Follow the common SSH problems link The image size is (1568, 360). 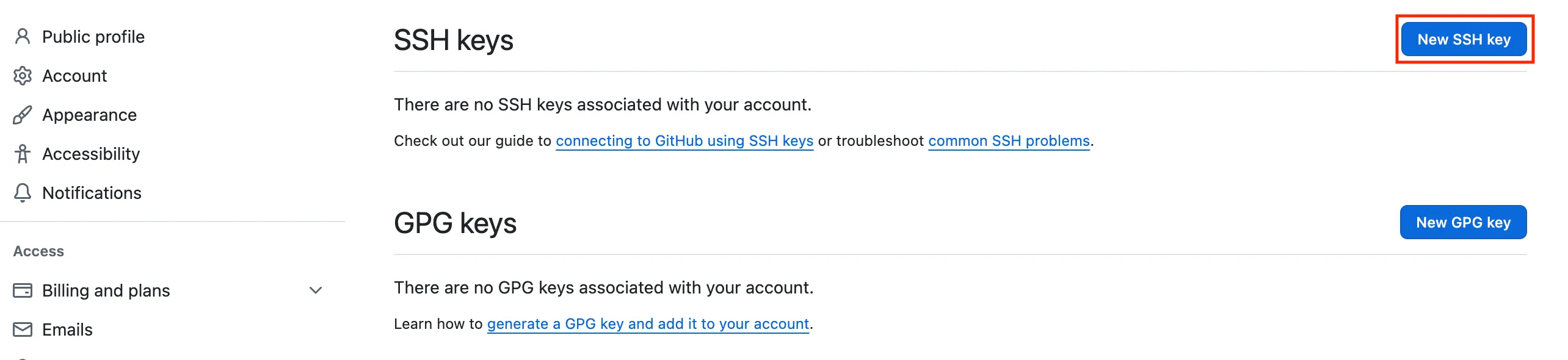coord(1009,141)
